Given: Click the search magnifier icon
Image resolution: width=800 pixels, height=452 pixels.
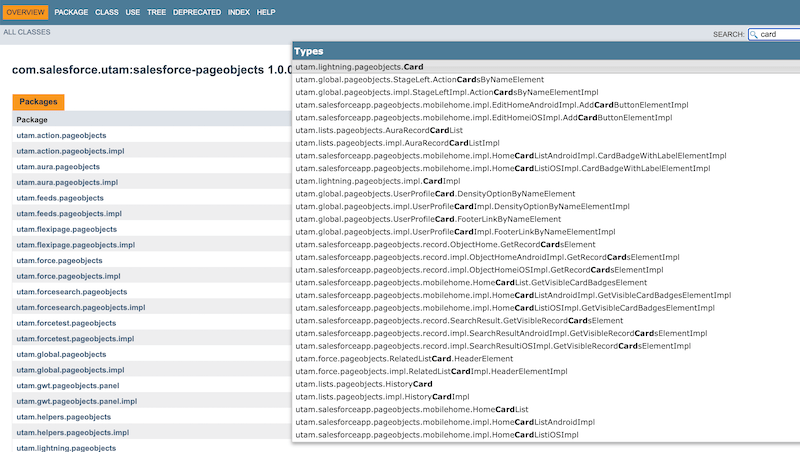Looking at the screenshot, I should click(754, 34).
